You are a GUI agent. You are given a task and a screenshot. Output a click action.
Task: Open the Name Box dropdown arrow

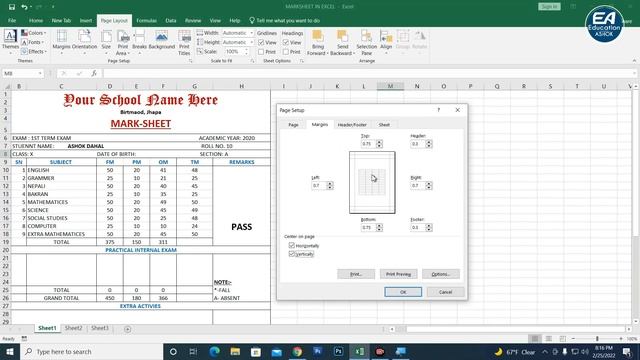(40, 73)
